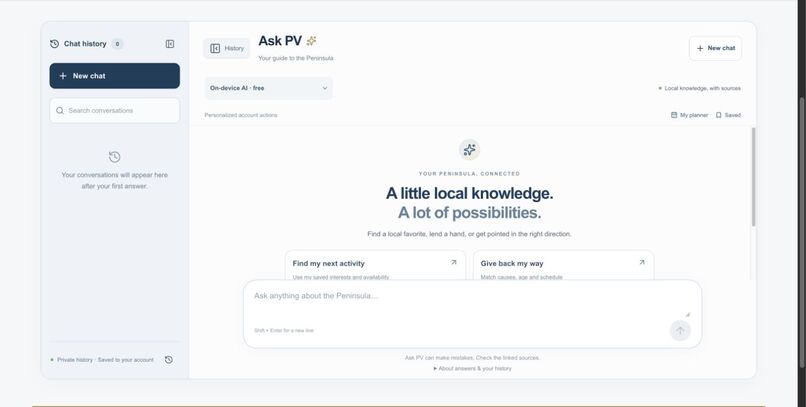This screenshot has height=407, width=806.
Task: Click the plus icon in sidebar New chat
Action: (x=63, y=76)
